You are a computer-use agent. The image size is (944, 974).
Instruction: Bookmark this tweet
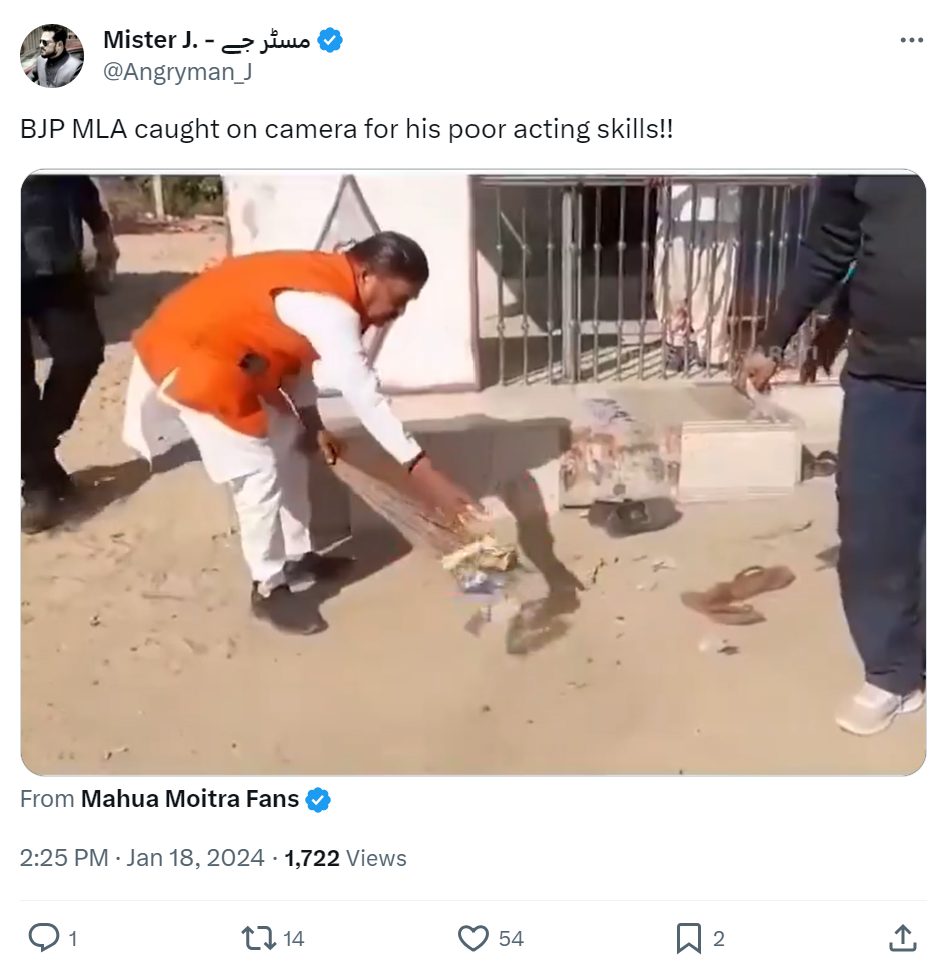coord(688,938)
